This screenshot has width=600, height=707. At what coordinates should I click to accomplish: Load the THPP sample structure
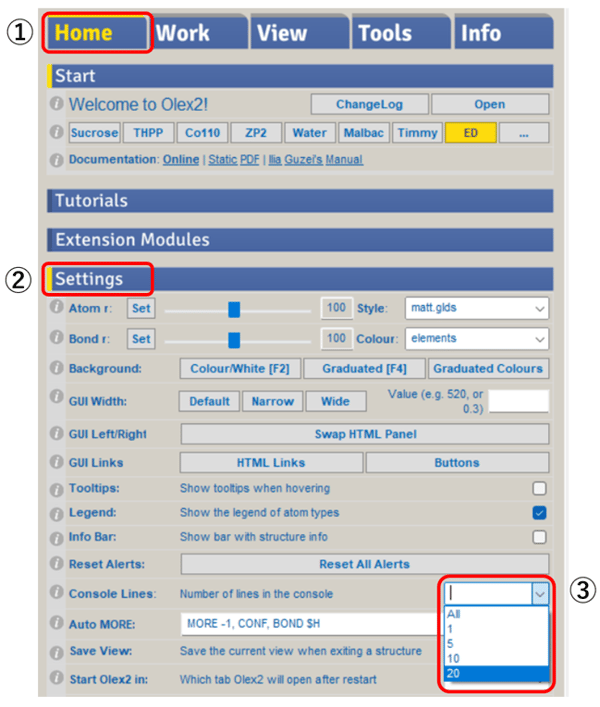coord(148,133)
